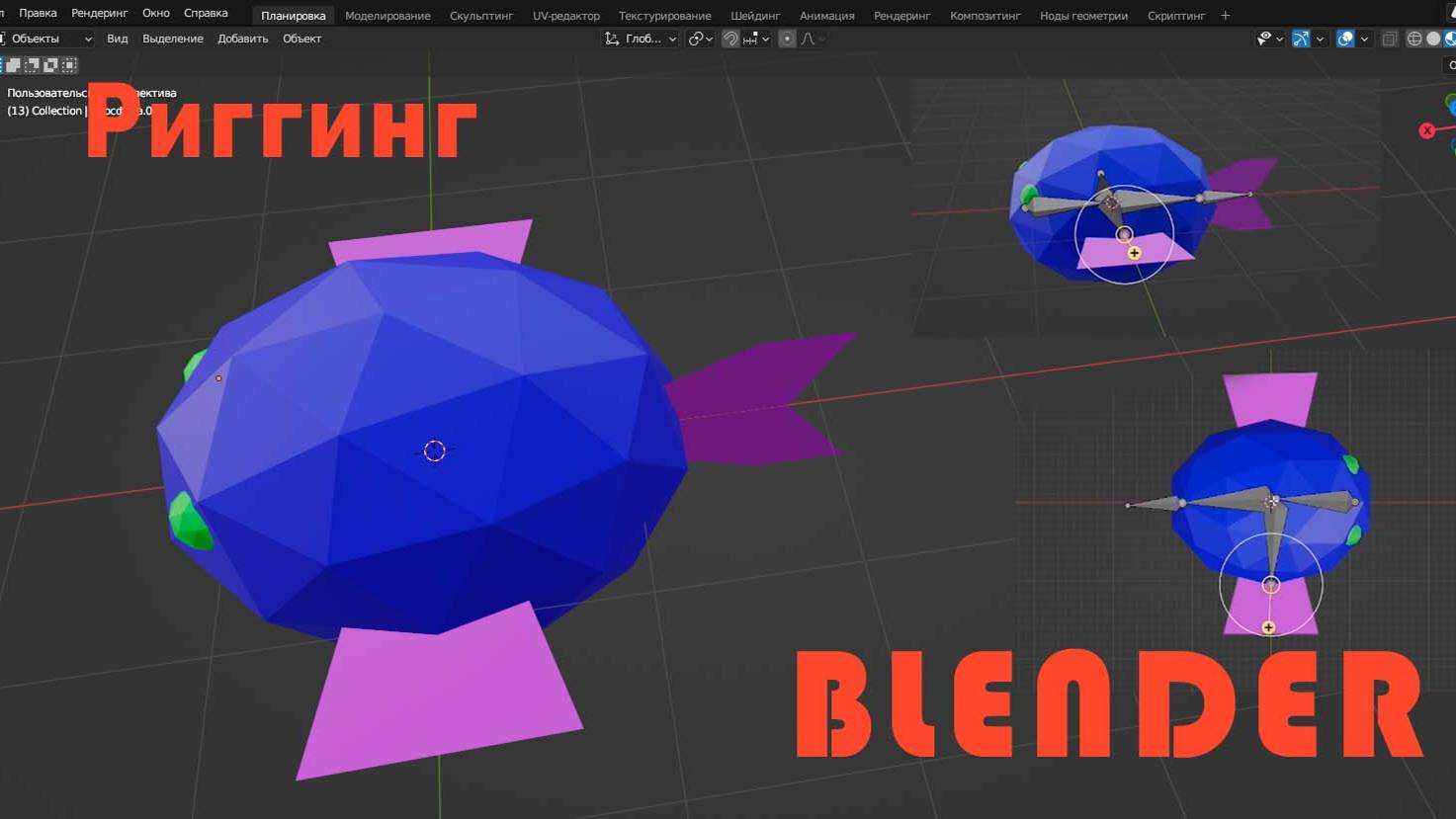Select the set-selection mode icon
Screen dimensions: 1456x819
0,64
